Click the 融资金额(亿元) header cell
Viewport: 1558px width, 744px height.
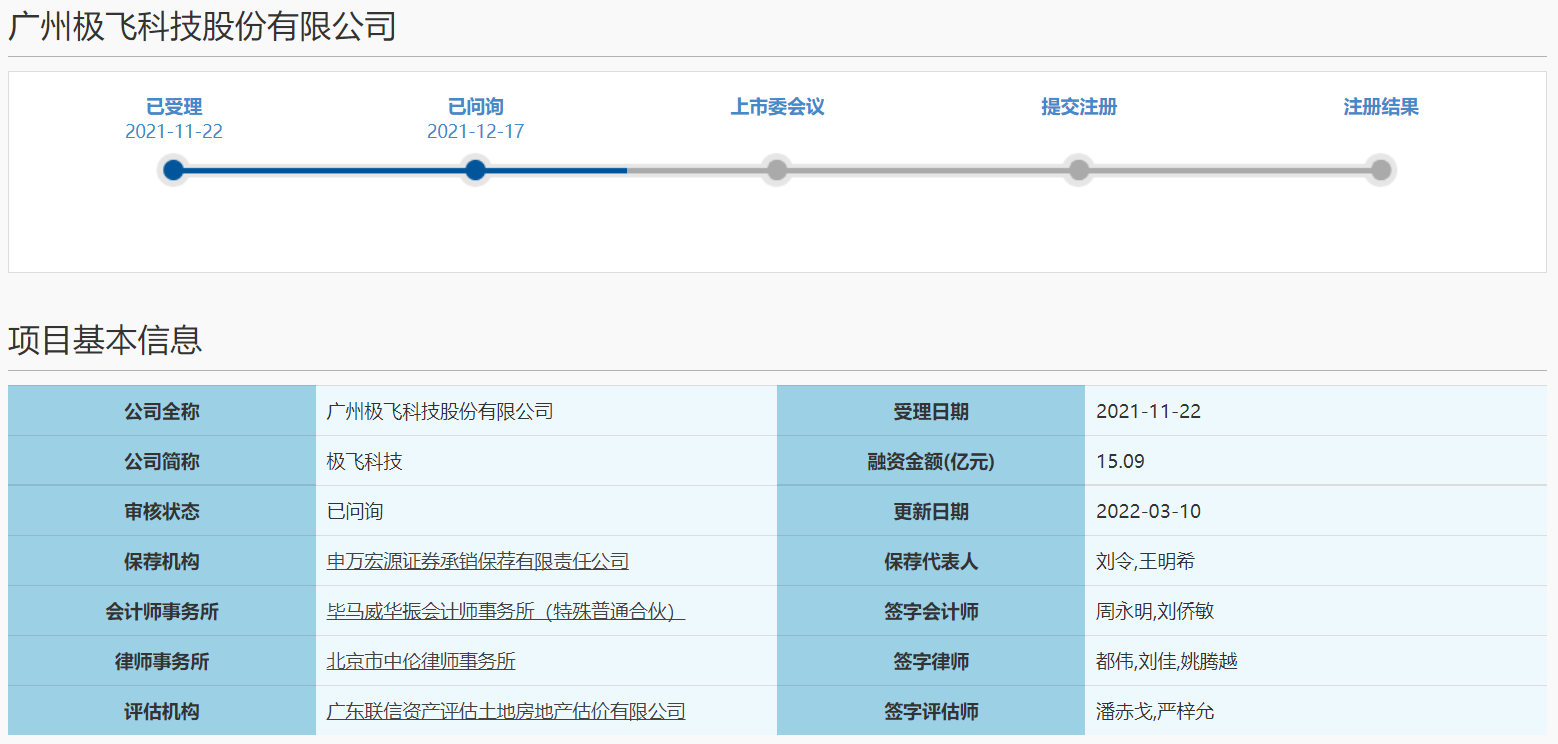tap(931, 461)
